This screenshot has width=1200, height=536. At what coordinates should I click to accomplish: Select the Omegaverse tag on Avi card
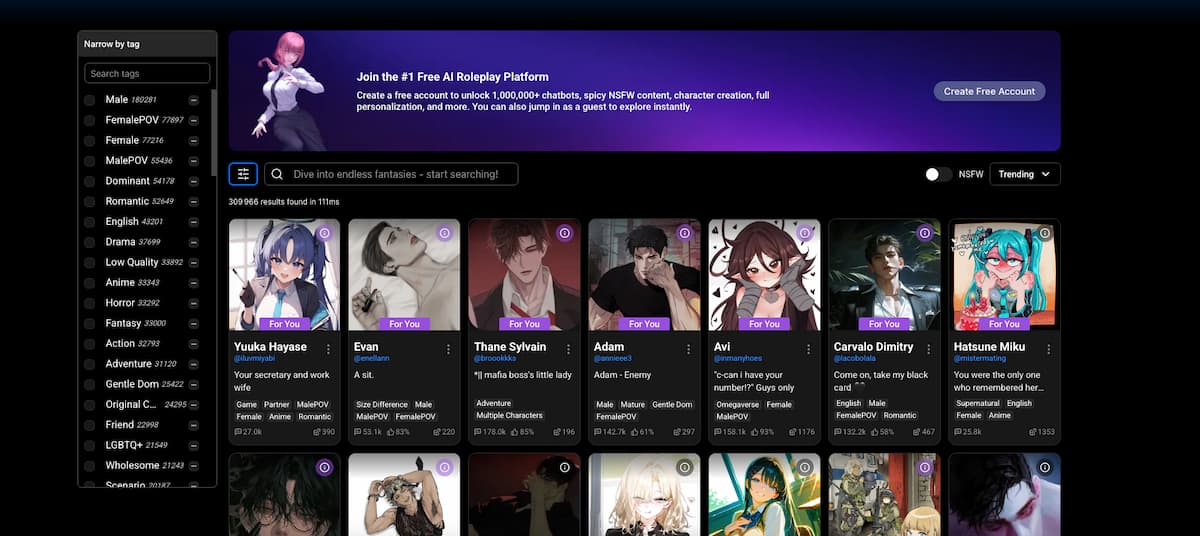738,405
